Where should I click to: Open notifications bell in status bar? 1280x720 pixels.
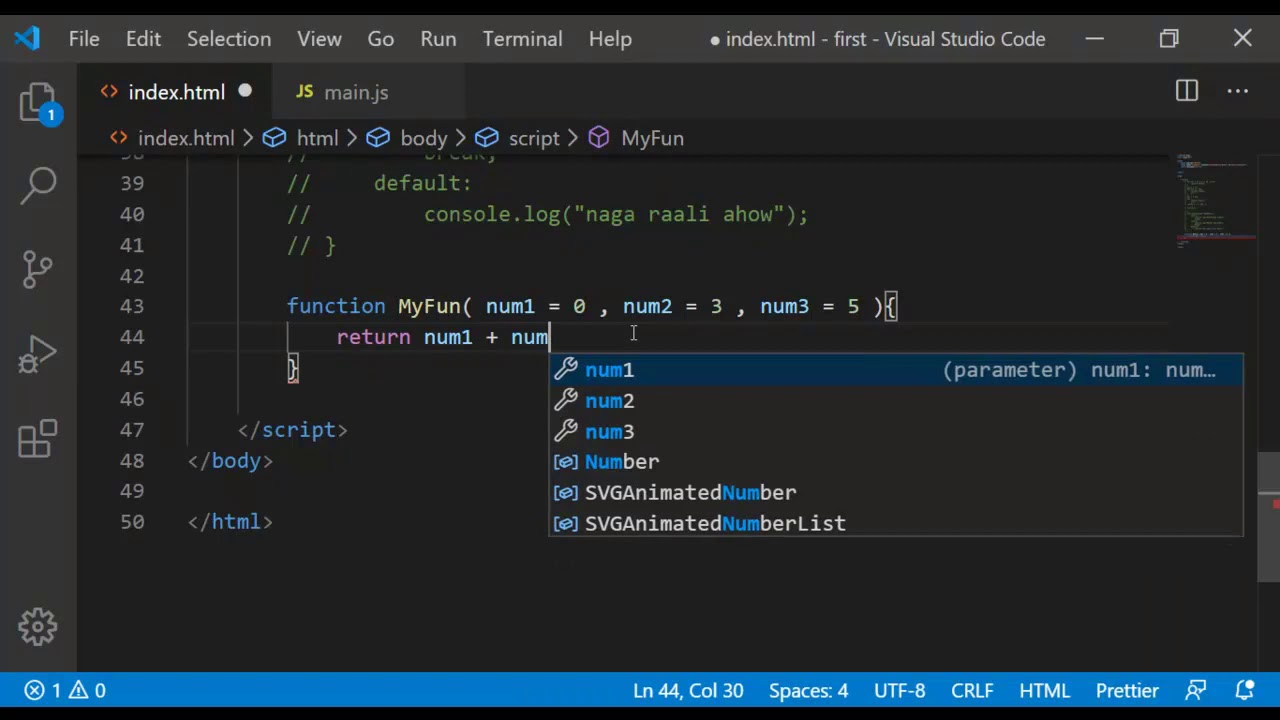point(1245,691)
